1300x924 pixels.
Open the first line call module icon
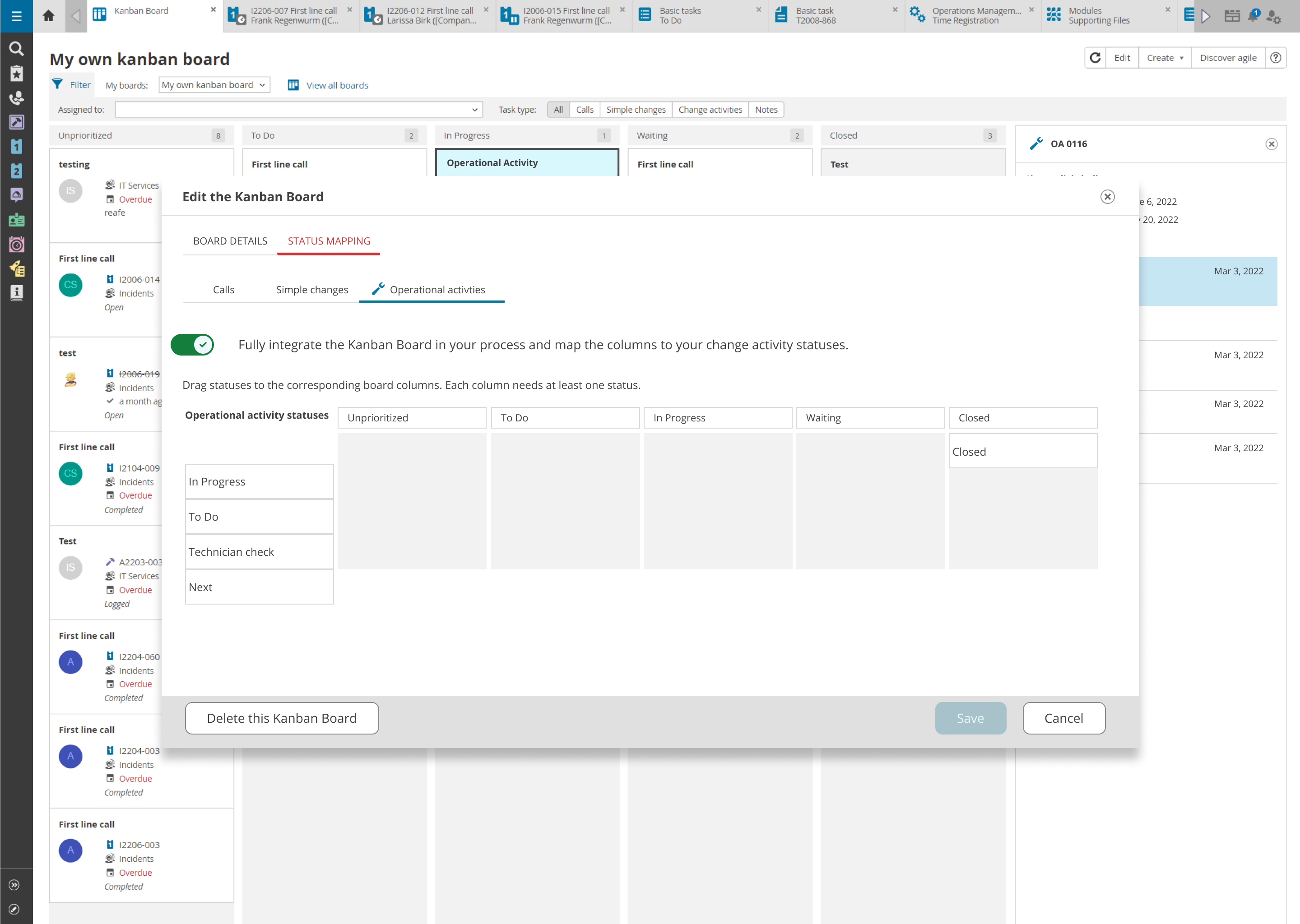click(16, 146)
